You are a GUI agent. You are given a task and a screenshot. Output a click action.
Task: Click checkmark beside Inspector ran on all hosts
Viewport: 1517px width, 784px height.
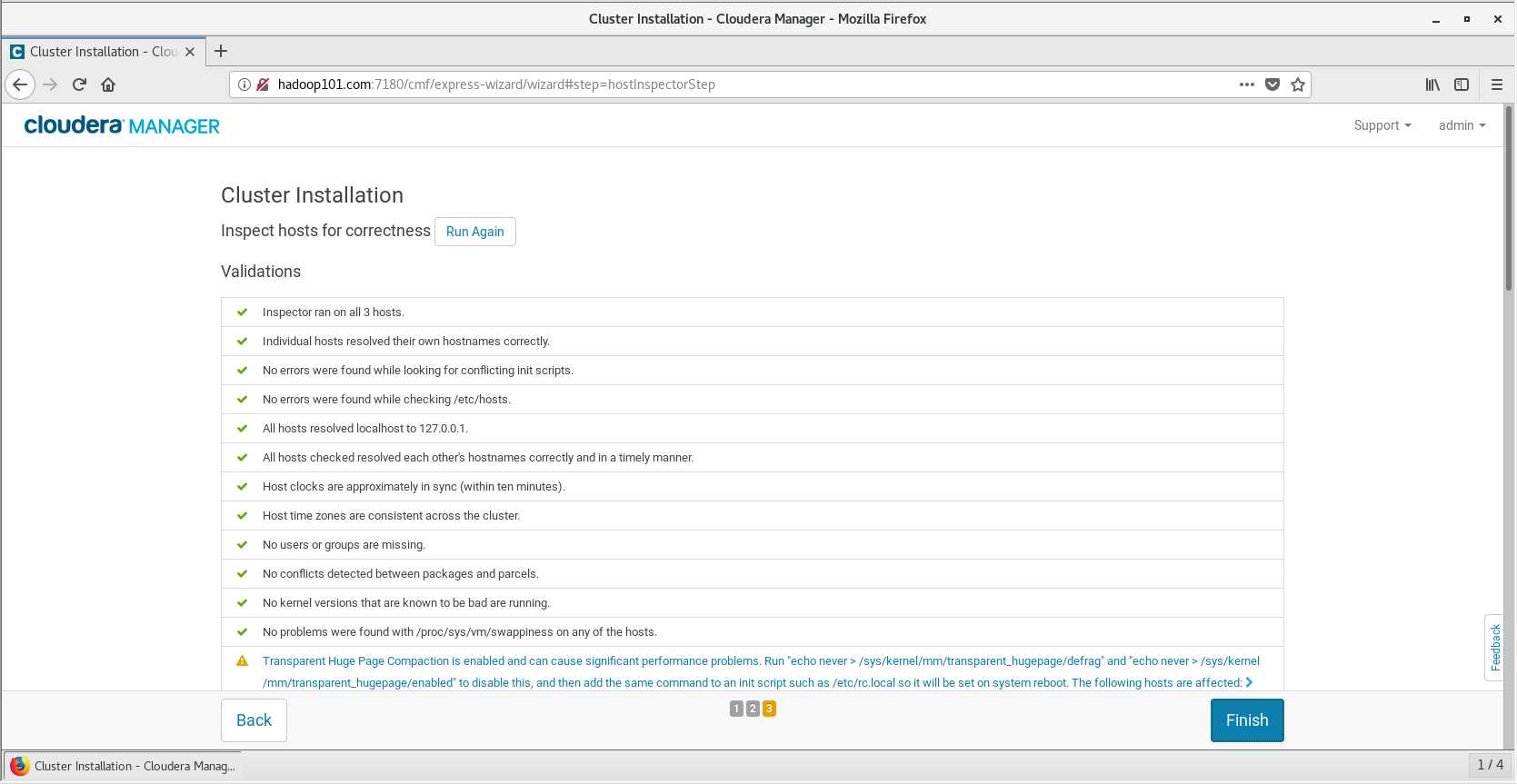243,312
